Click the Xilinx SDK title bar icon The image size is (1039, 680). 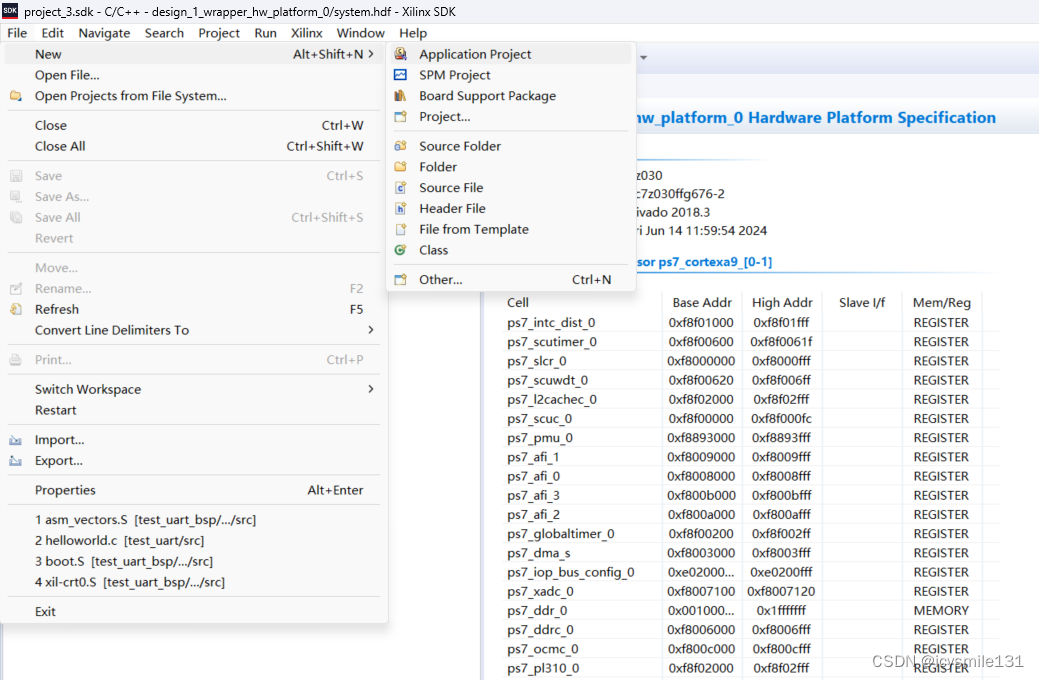pyautogui.click(x=10, y=11)
